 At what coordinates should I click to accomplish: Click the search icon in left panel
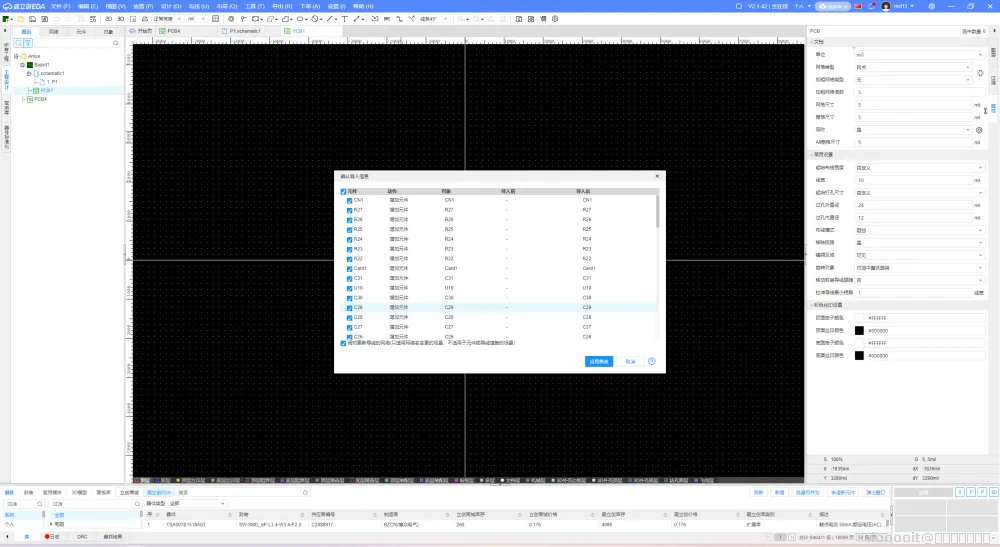(18, 43)
